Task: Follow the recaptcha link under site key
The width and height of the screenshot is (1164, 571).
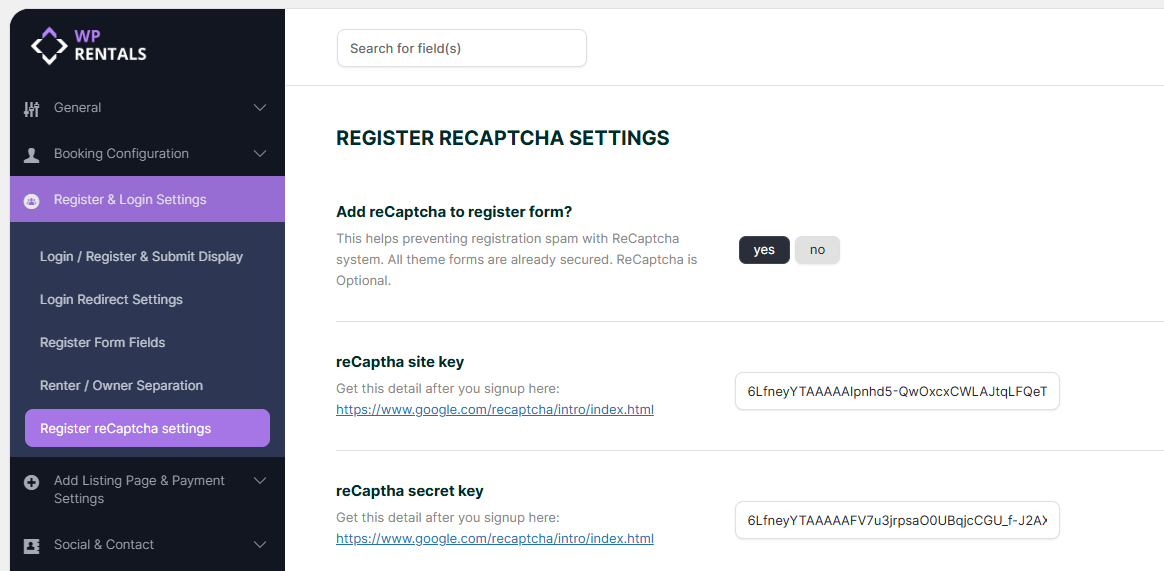Action: point(495,410)
